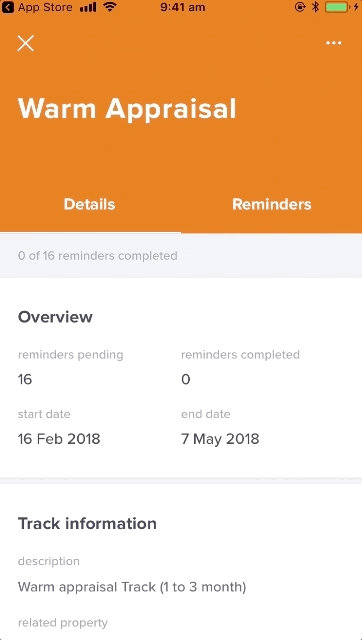Screen dimensions: 362x640
Task: Tap the start date 16 Feb 2018
Action: click(x=59, y=439)
